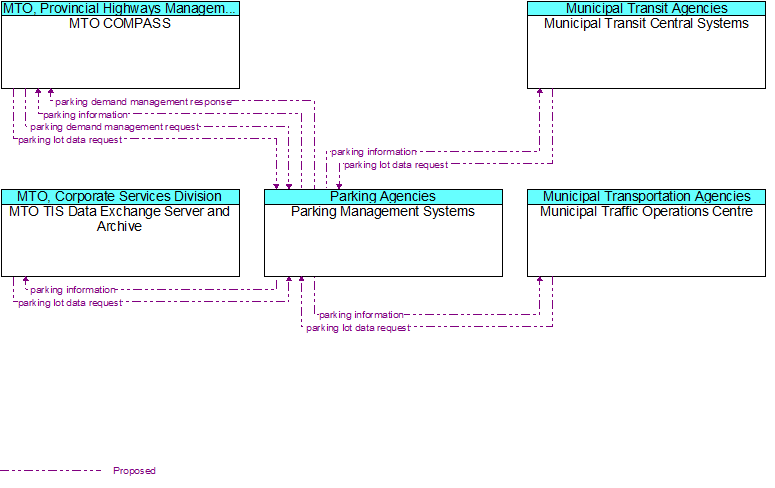
Task: Click the Proposed legend label
Action: tap(134, 471)
